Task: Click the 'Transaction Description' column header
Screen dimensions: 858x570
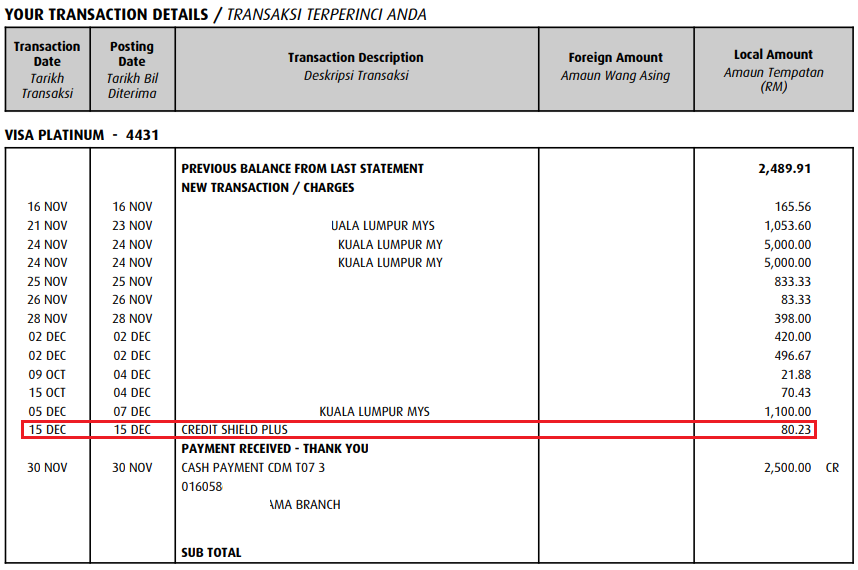Action: pos(356,69)
